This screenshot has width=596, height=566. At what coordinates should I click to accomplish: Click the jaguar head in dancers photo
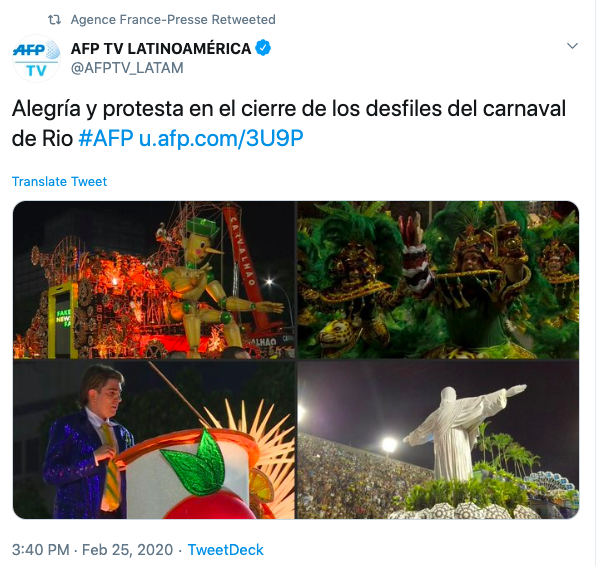point(339,333)
